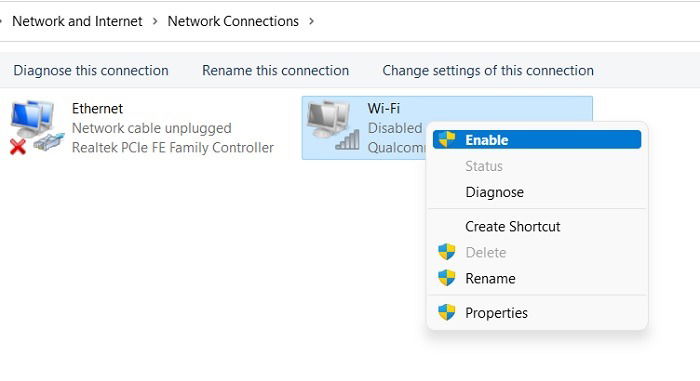Screen dimensions: 700x381
Task: Select the Ethernet adapter icon
Action: [x=37, y=127]
